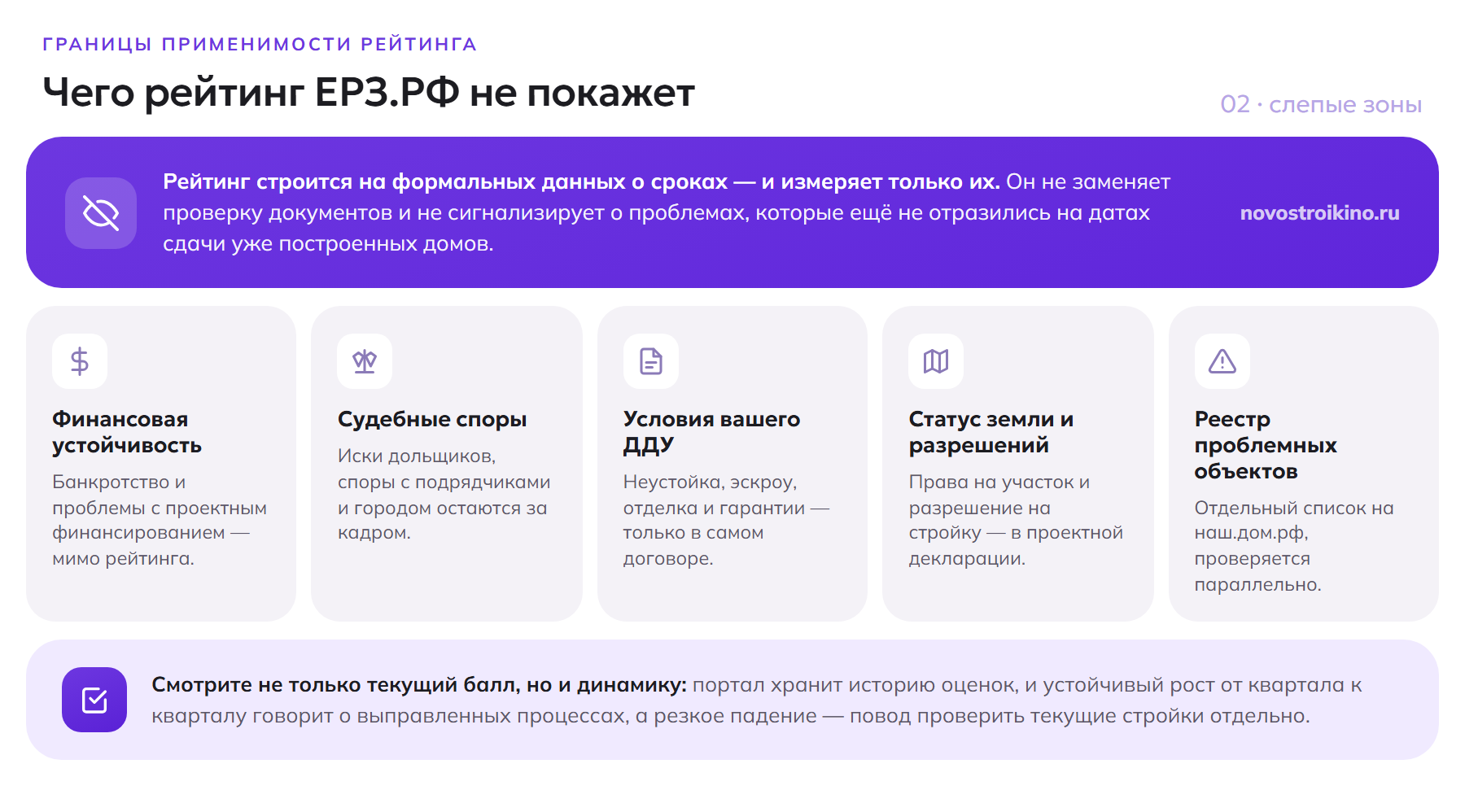Click the Условия вашего ДДУ card title
The image size is (1465, 812).
(x=711, y=432)
